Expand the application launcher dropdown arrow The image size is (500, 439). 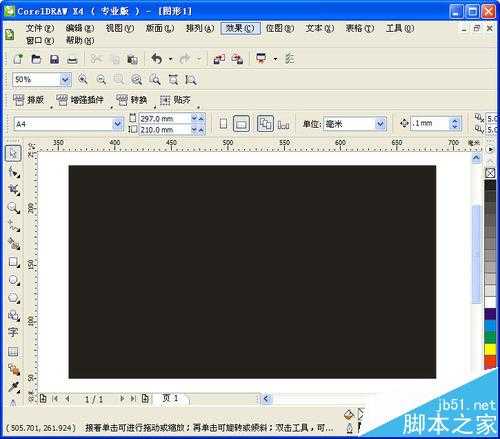point(275,59)
